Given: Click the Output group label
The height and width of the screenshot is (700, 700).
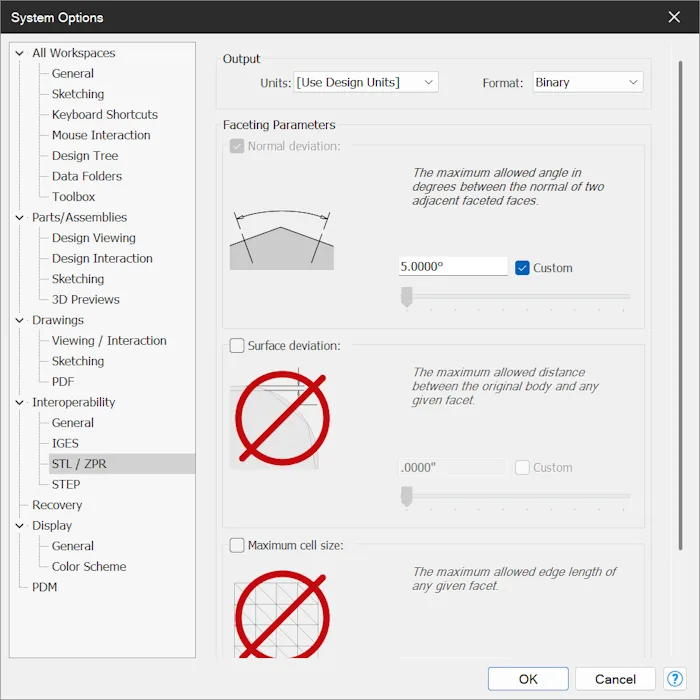Looking at the screenshot, I should click(x=241, y=59).
